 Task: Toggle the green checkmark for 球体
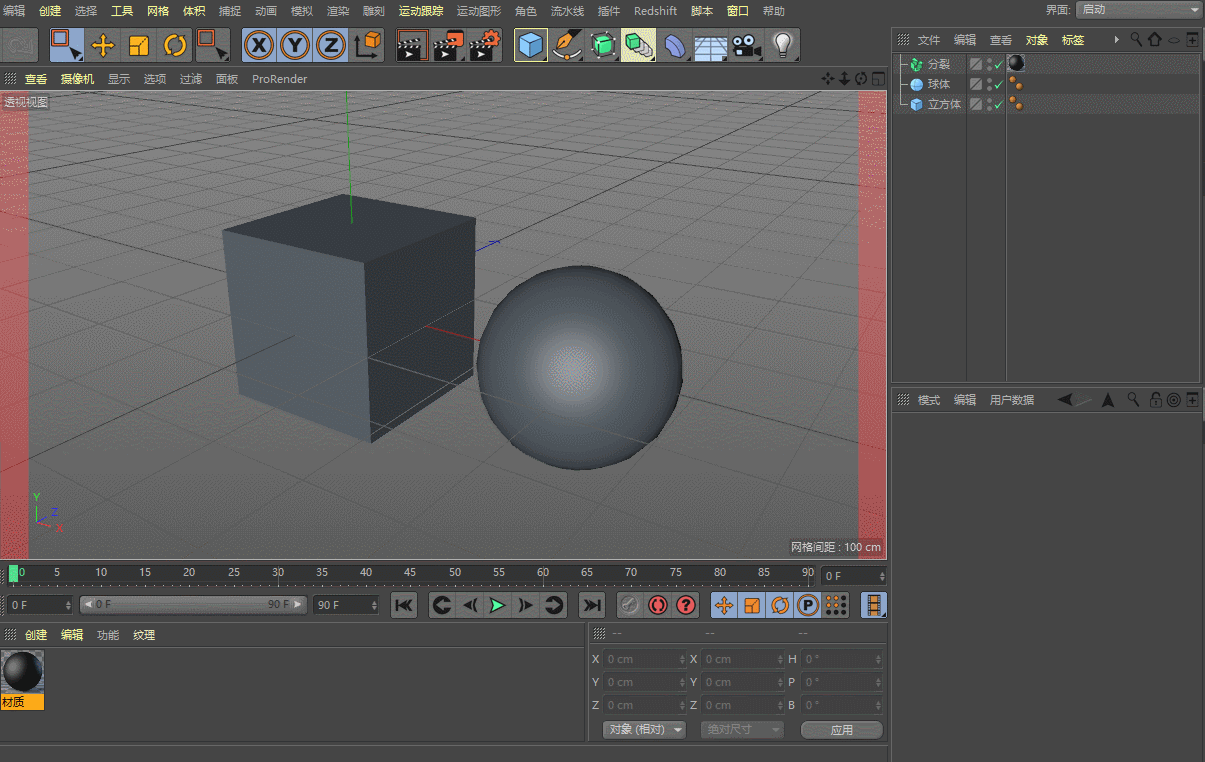998,85
